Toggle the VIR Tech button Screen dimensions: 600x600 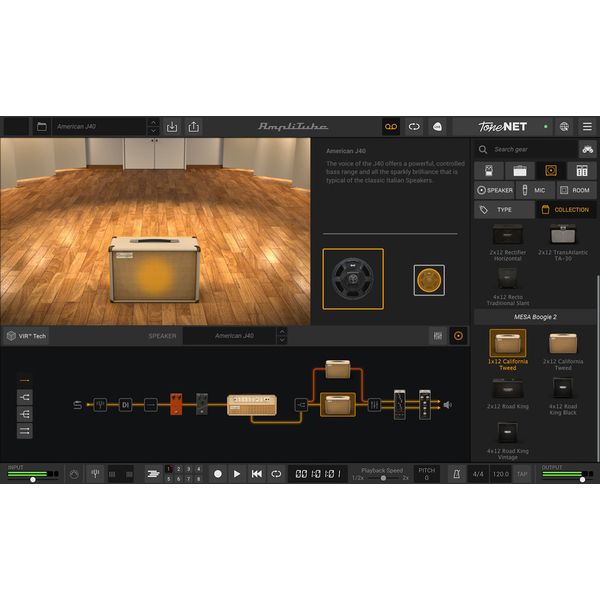tap(26, 336)
